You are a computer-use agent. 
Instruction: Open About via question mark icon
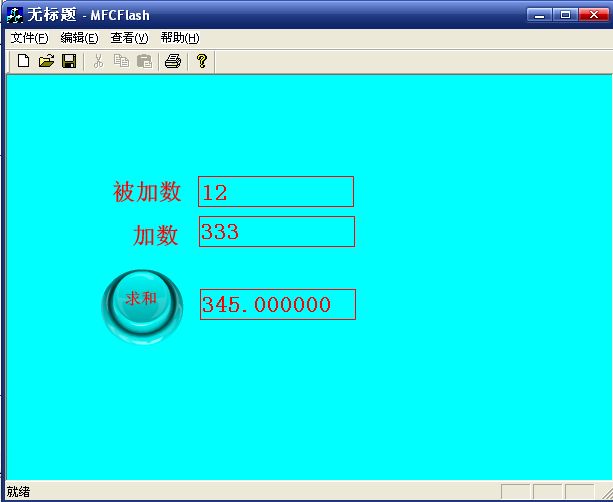pos(202,61)
